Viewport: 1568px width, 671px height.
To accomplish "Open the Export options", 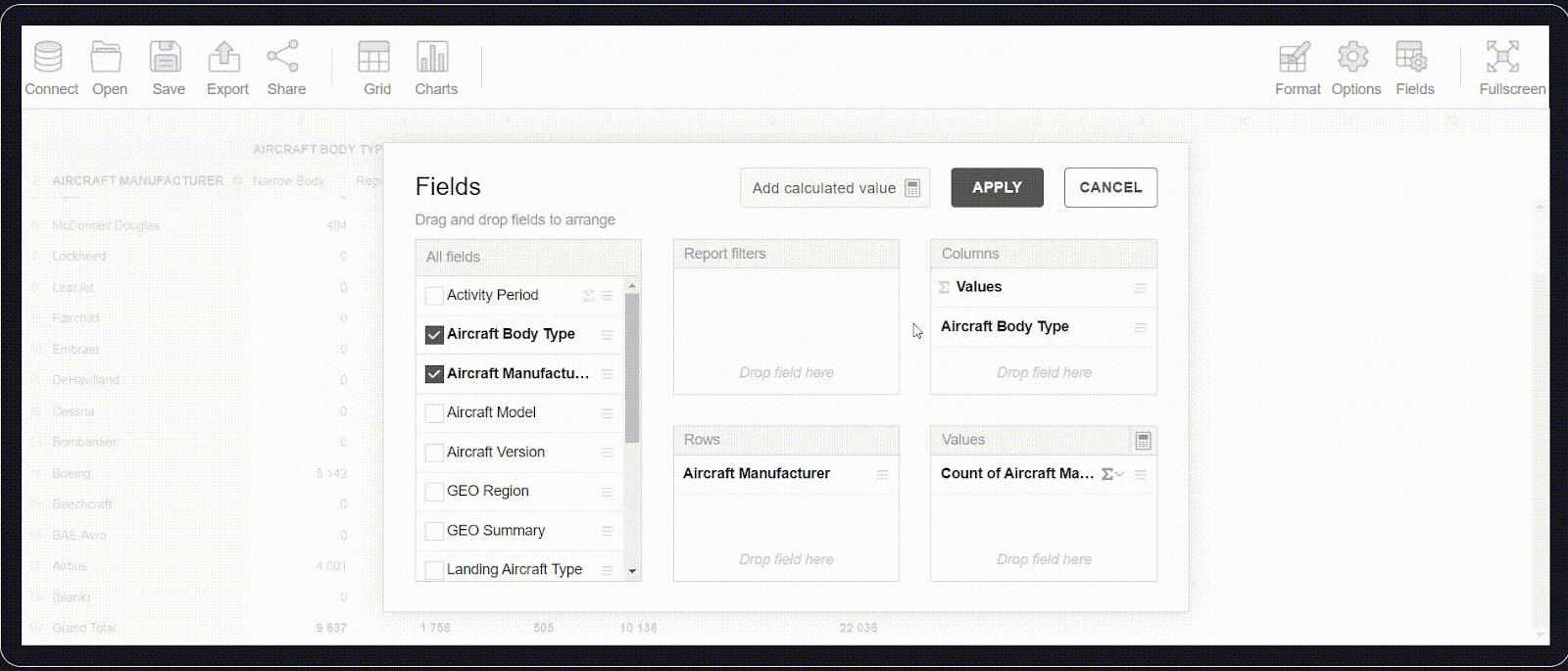I will coord(226,69).
